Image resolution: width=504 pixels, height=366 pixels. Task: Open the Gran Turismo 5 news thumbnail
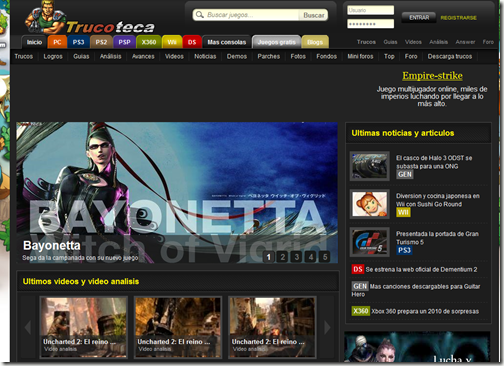click(369, 242)
